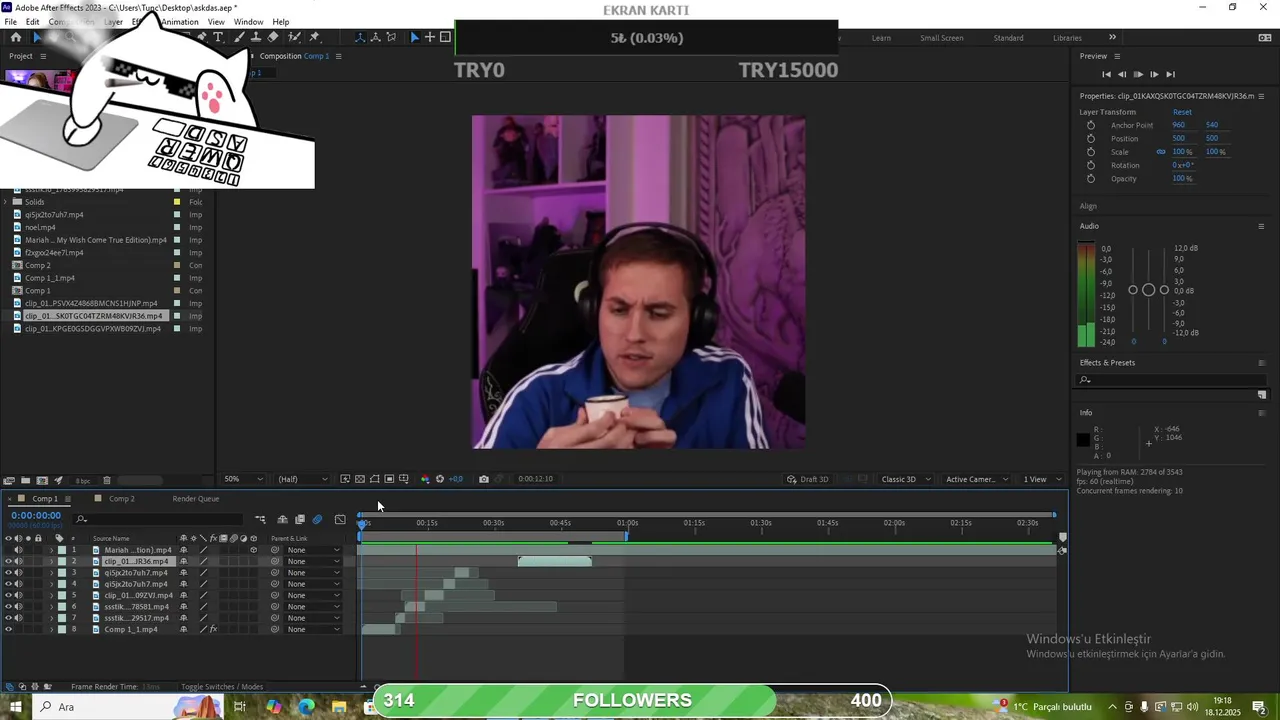Screen dimensions: 1280x720
Task: Open resolution (Half) dropdown
Action: click(303, 479)
